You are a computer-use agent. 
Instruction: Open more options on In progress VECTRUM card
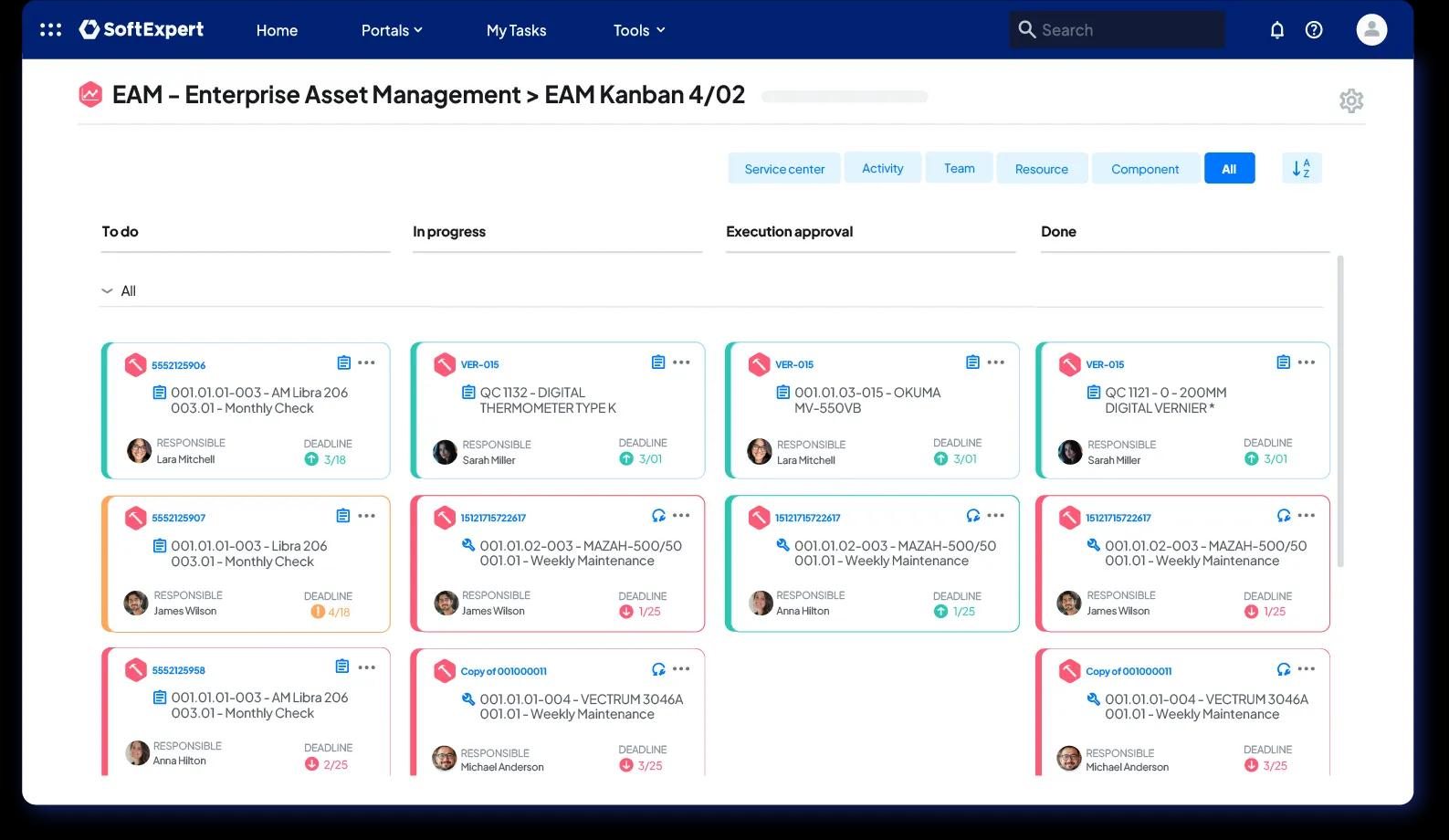coord(681,669)
